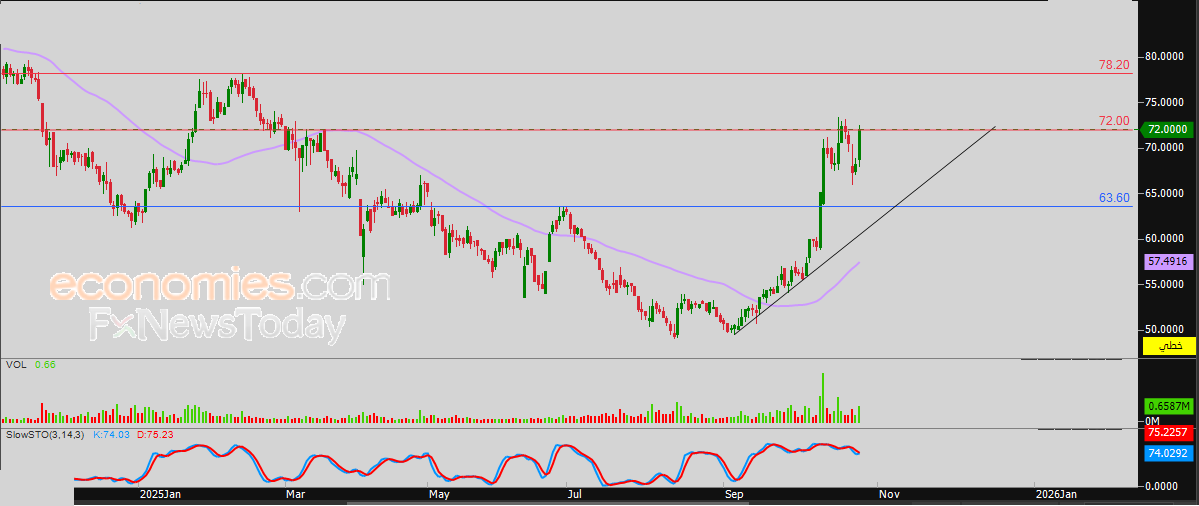Select the blue 74.0292 stochastic tag

coord(1167,453)
